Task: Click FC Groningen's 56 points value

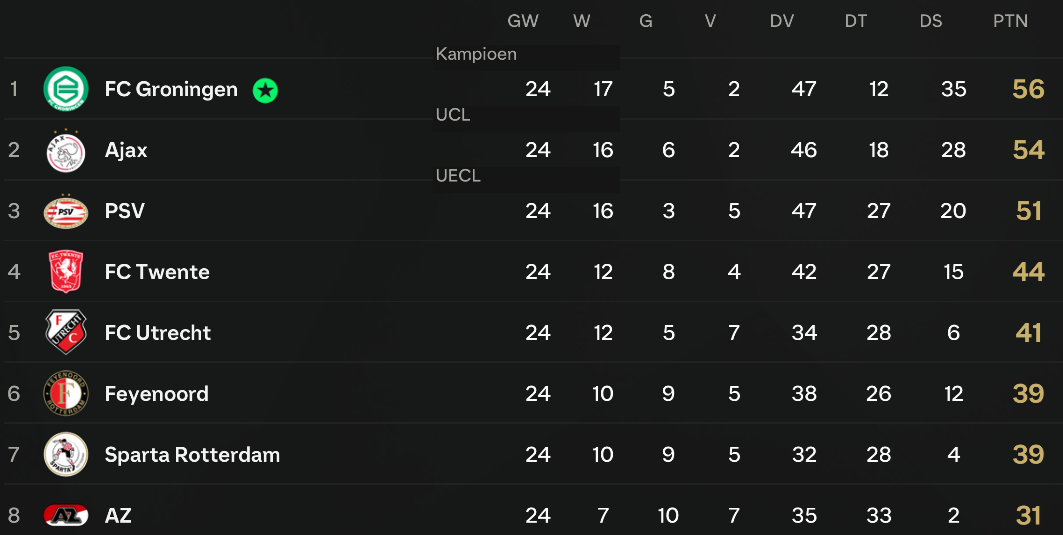Action: [1028, 89]
